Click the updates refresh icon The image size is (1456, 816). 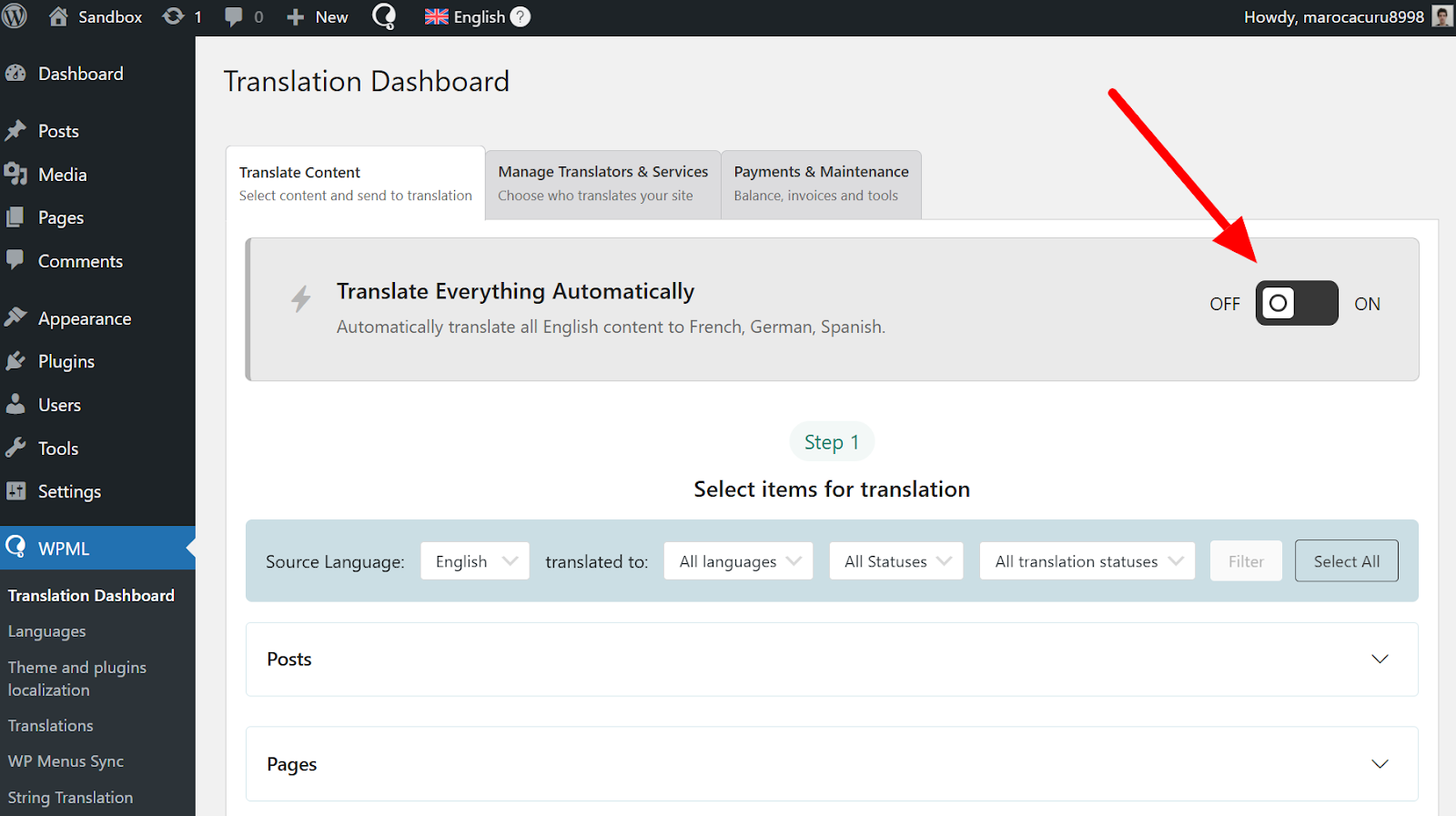[173, 16]
